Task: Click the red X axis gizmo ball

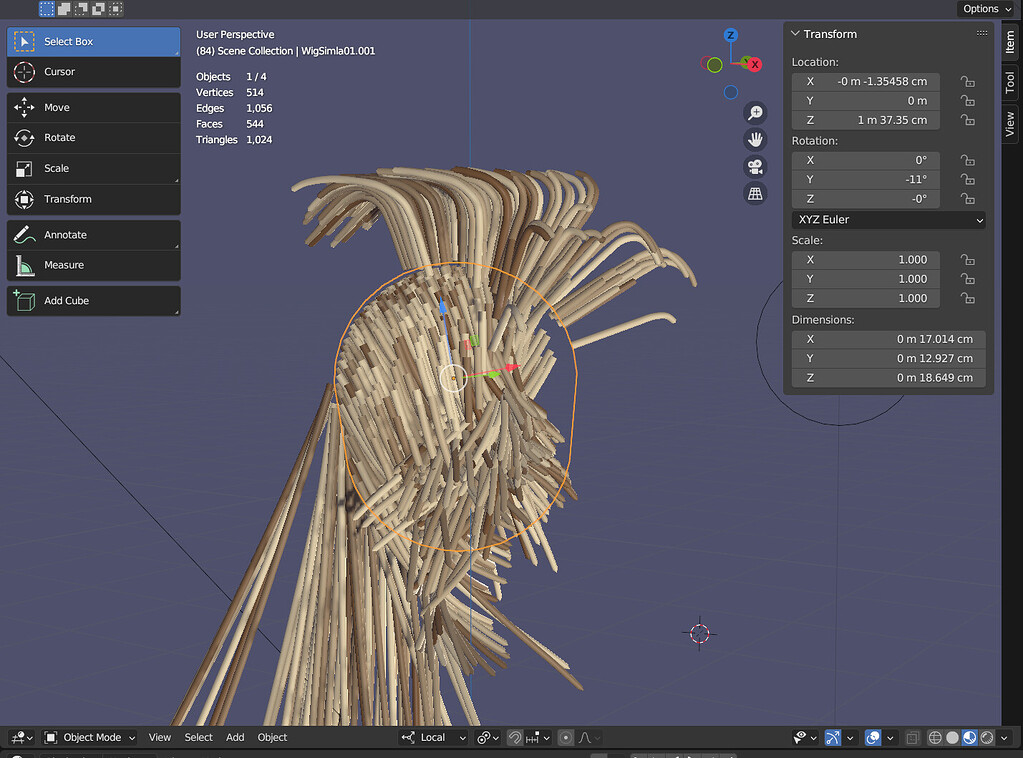Action: tap(755, 65)
